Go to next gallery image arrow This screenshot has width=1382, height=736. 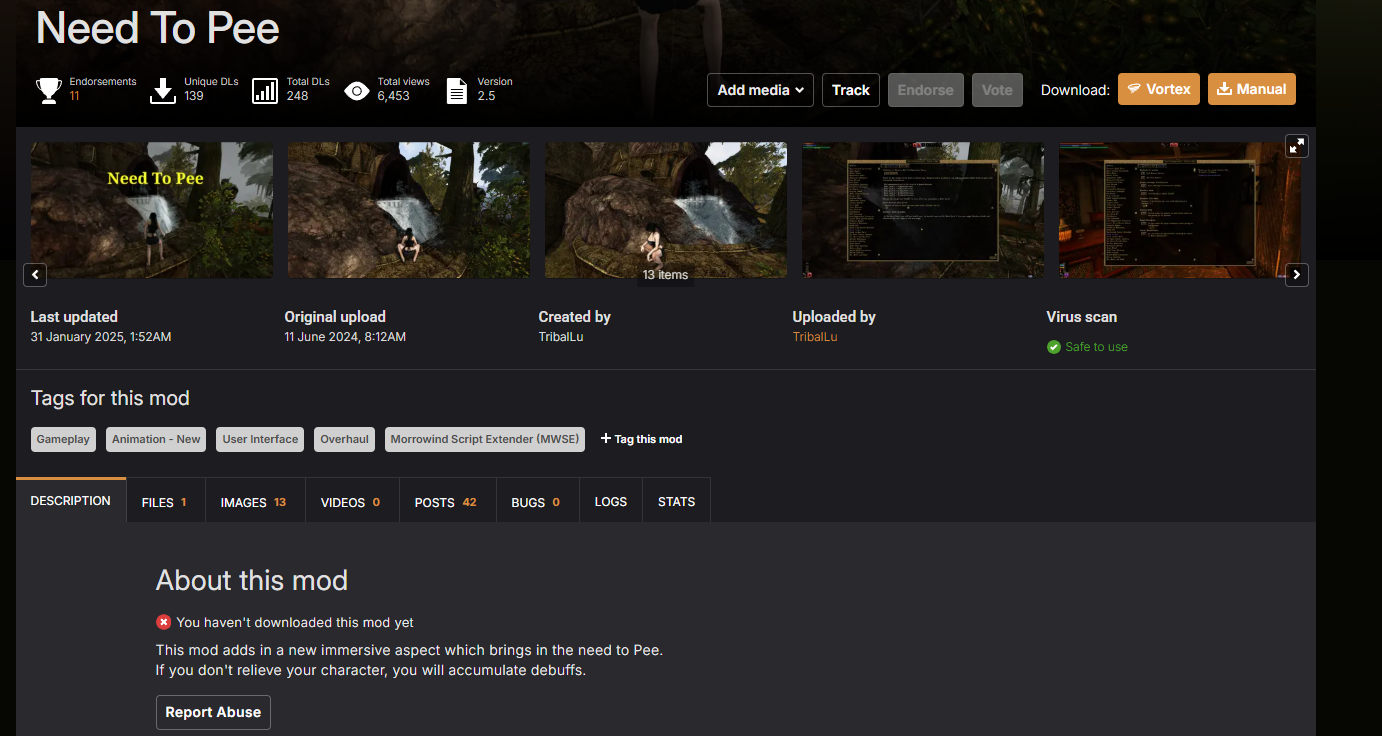pos(1297,274)
